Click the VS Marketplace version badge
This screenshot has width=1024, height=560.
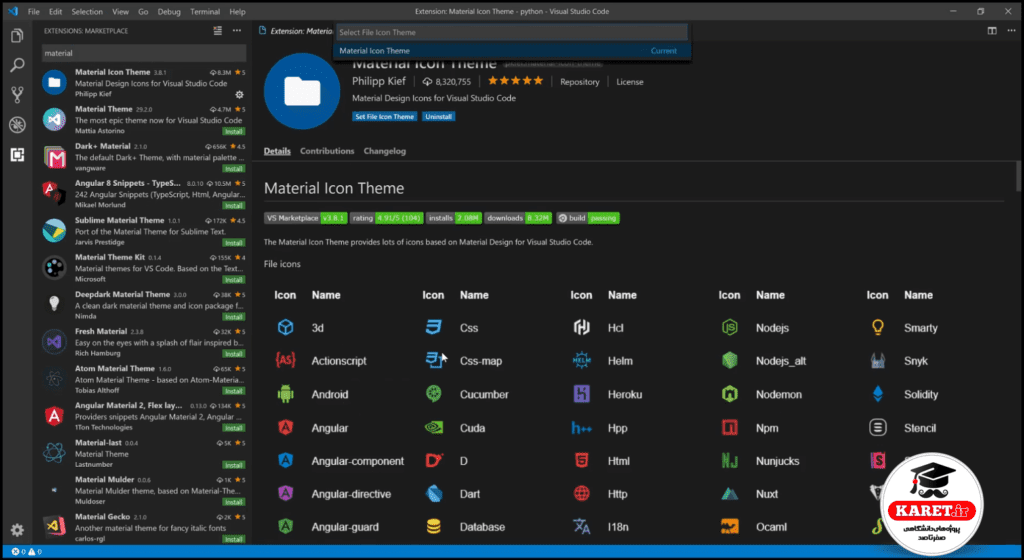click(306, 218)
